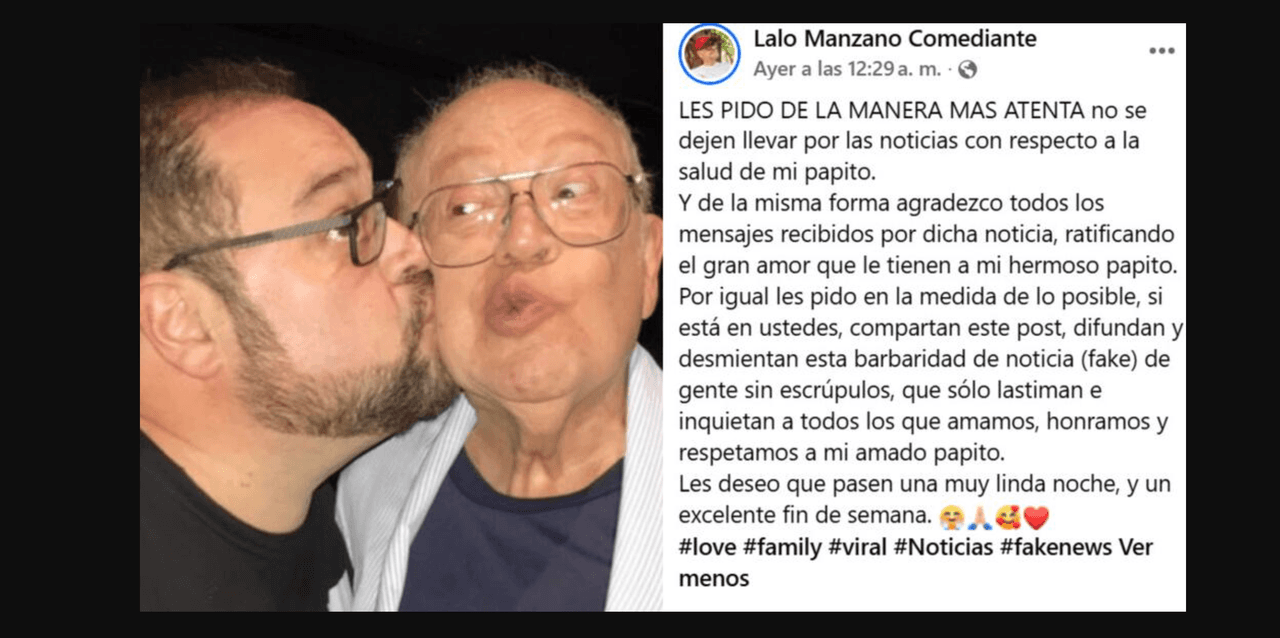Open the Lalo Manzano Comediante page name

(895, 39)
